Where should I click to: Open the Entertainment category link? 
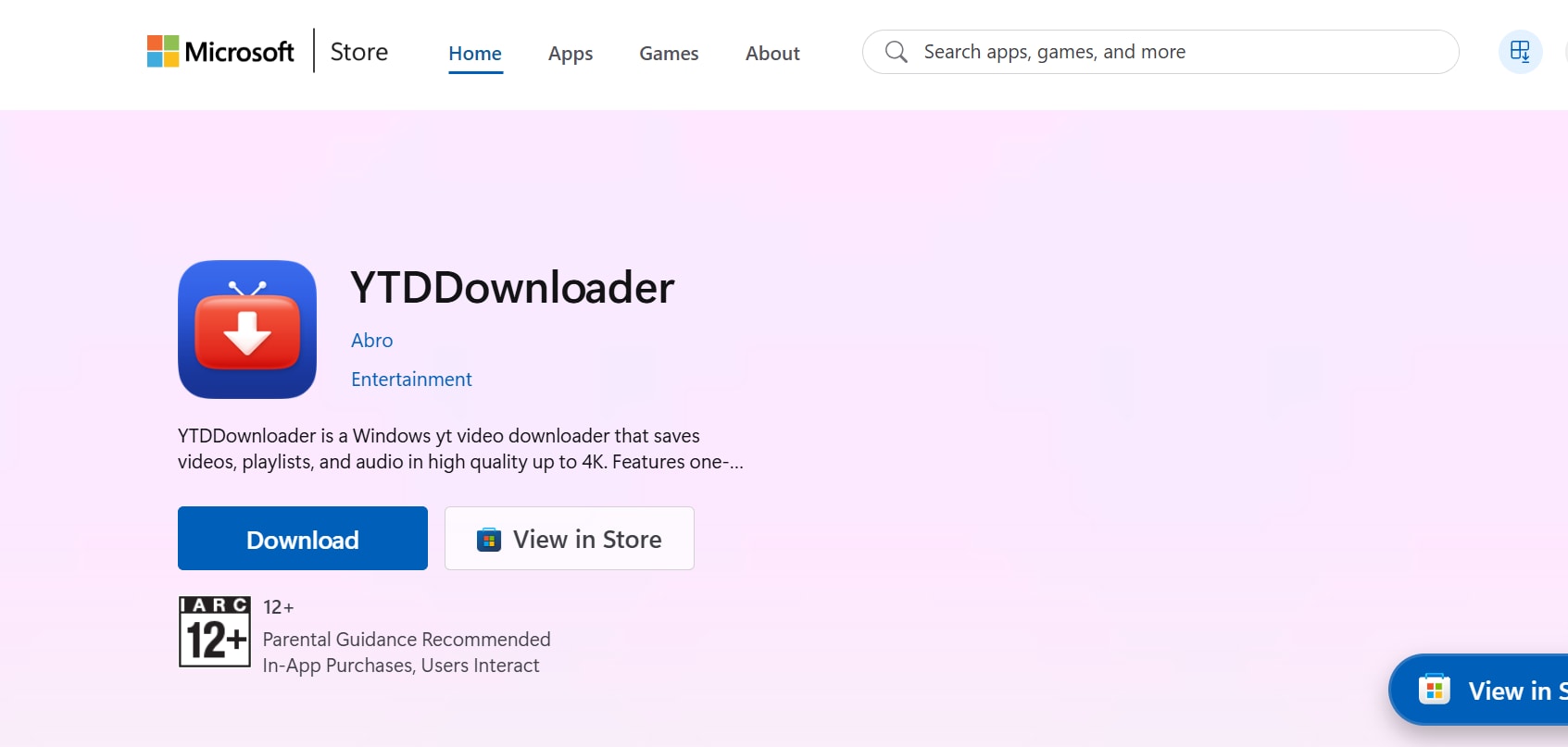coord(411,380)
